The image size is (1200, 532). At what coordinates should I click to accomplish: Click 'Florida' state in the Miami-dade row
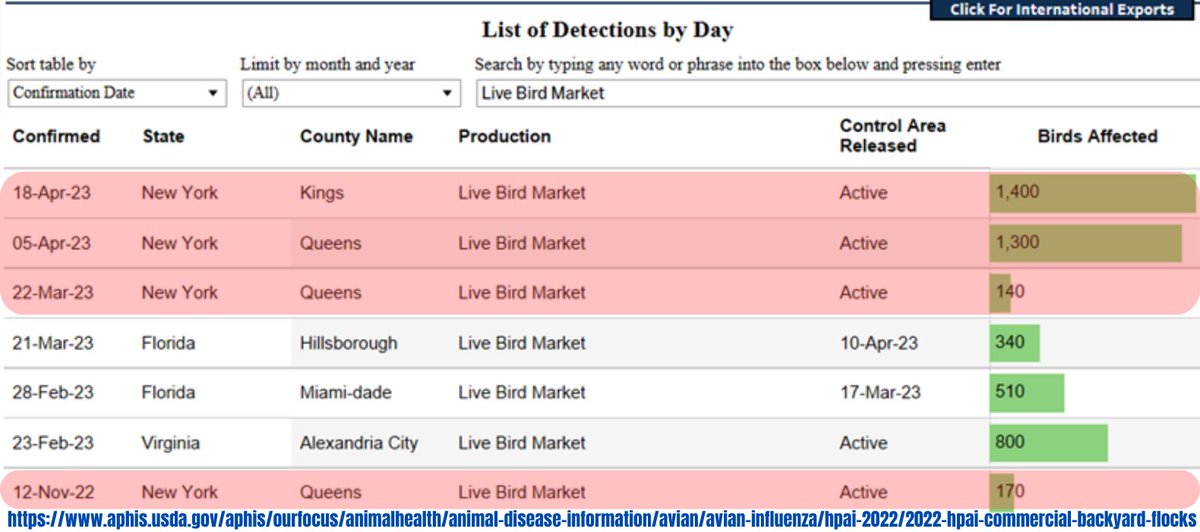[x=168, y=392]
